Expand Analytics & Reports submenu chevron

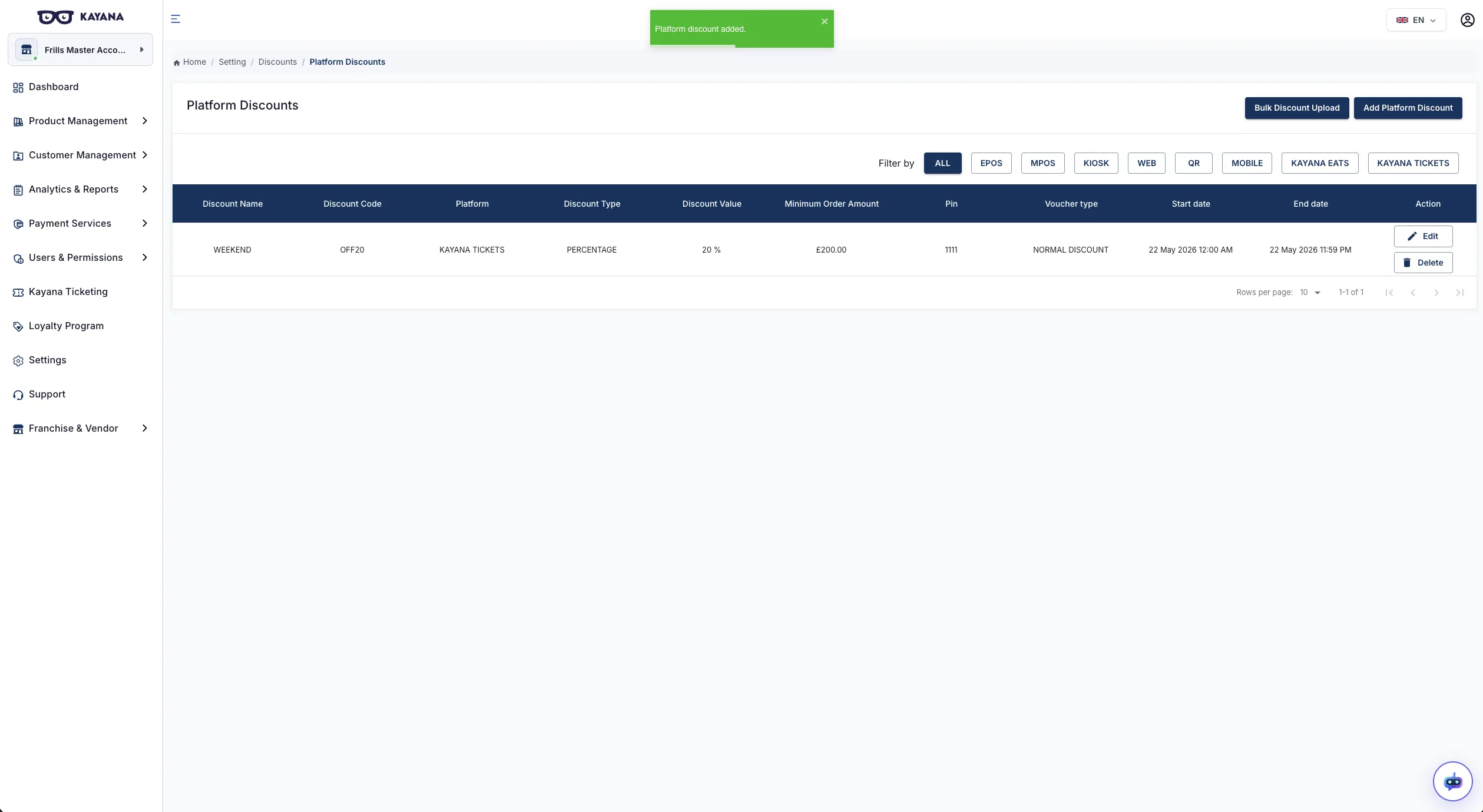(145, 189)
